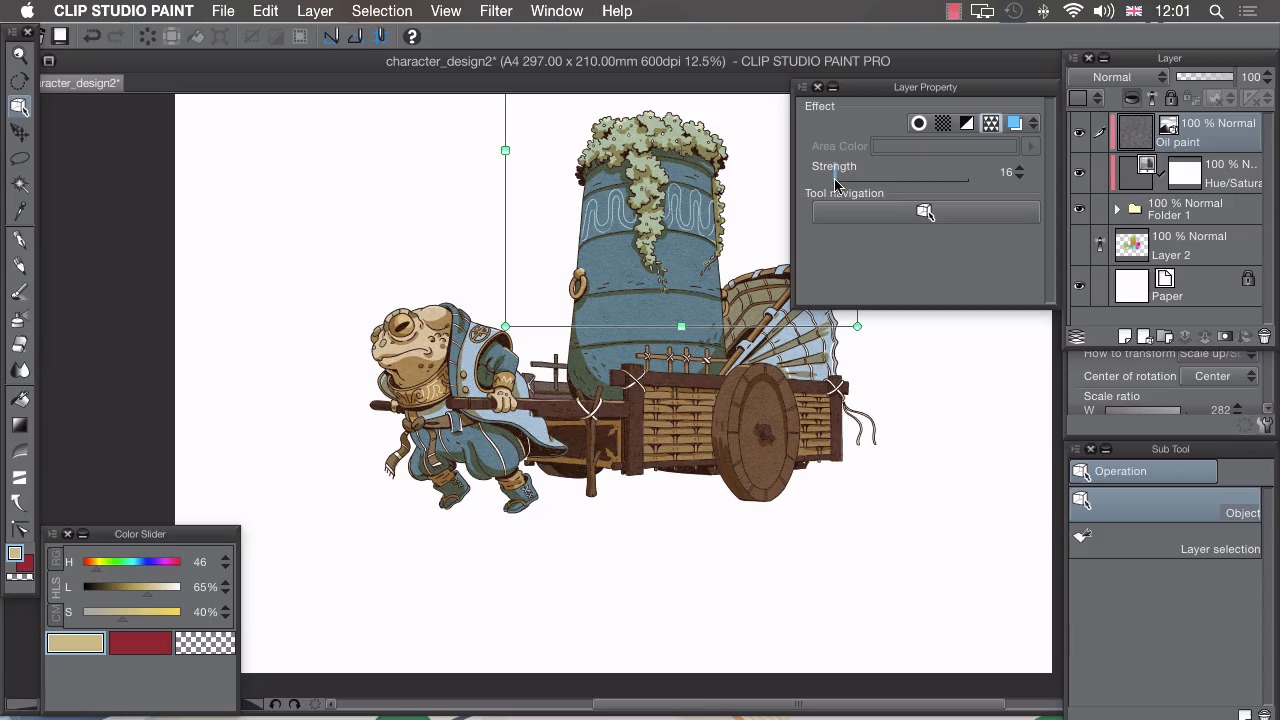Pick the dark red color swatch
Screen dimensions: 1280x720
[140, 643]
